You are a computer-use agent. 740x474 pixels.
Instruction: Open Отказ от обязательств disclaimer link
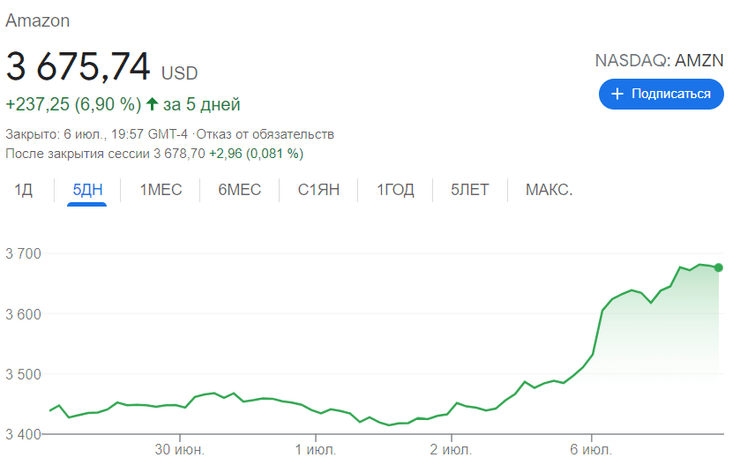[x=265, y=135]
